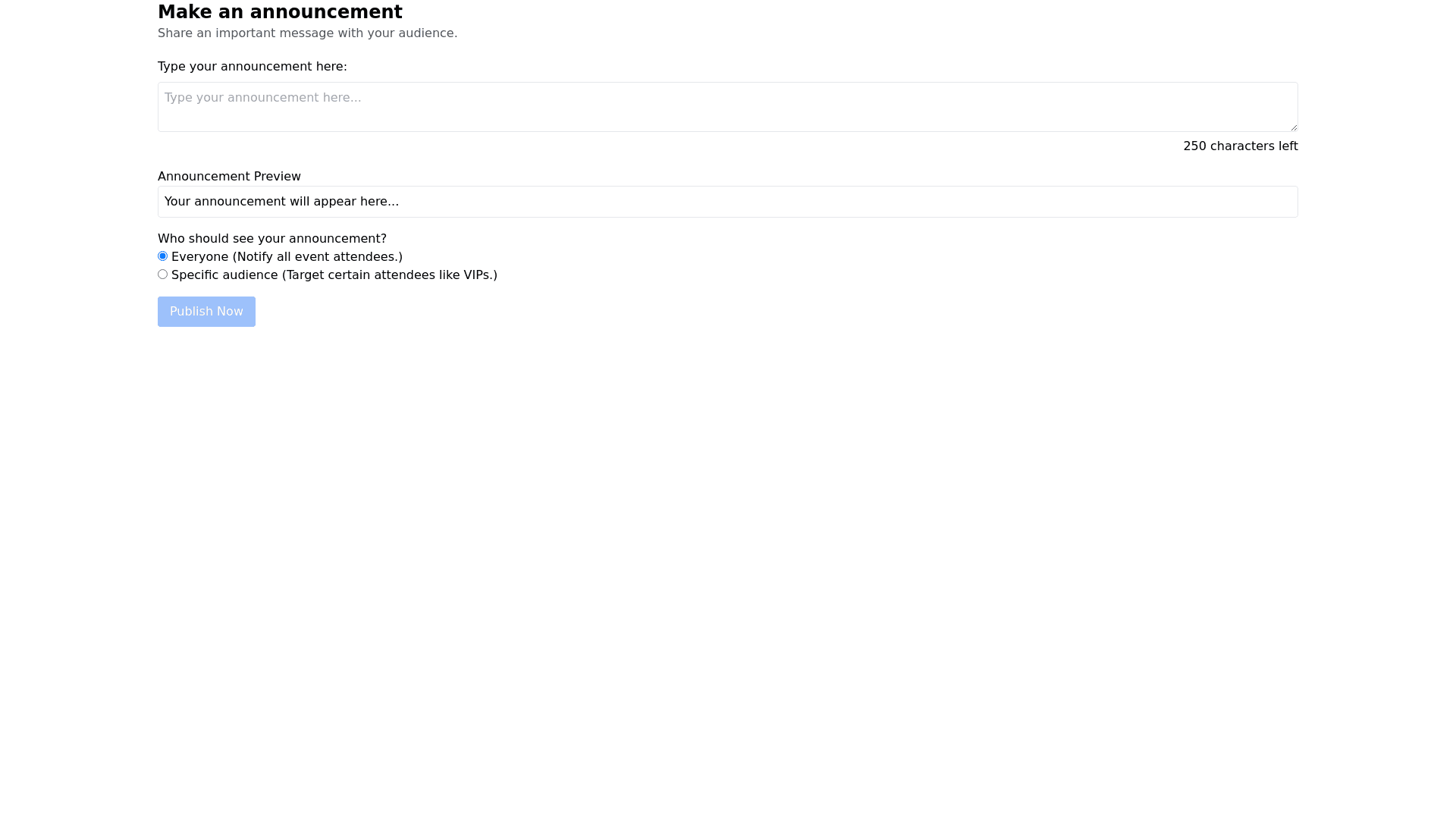The width and height of the screenshot is (1456, 819).
Task: Select the Everyone radio button
Action: [x=162, y=256]
